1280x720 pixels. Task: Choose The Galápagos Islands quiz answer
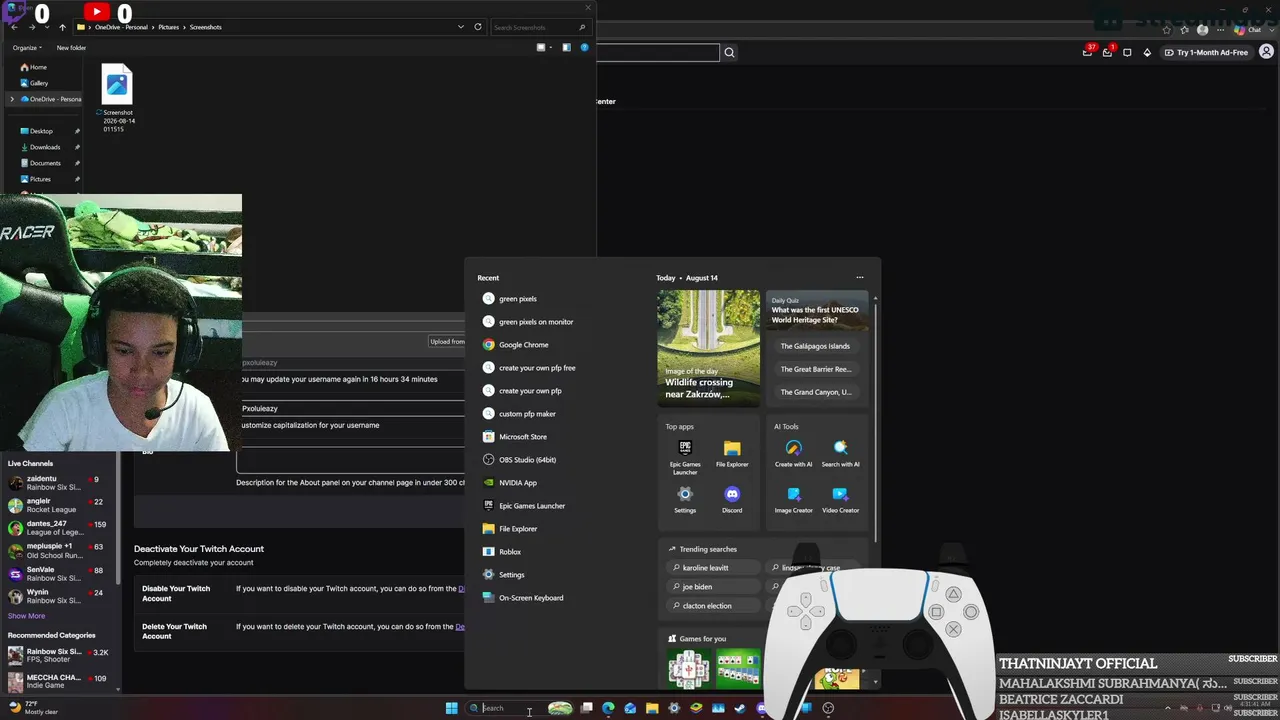(x=815, y=346)
